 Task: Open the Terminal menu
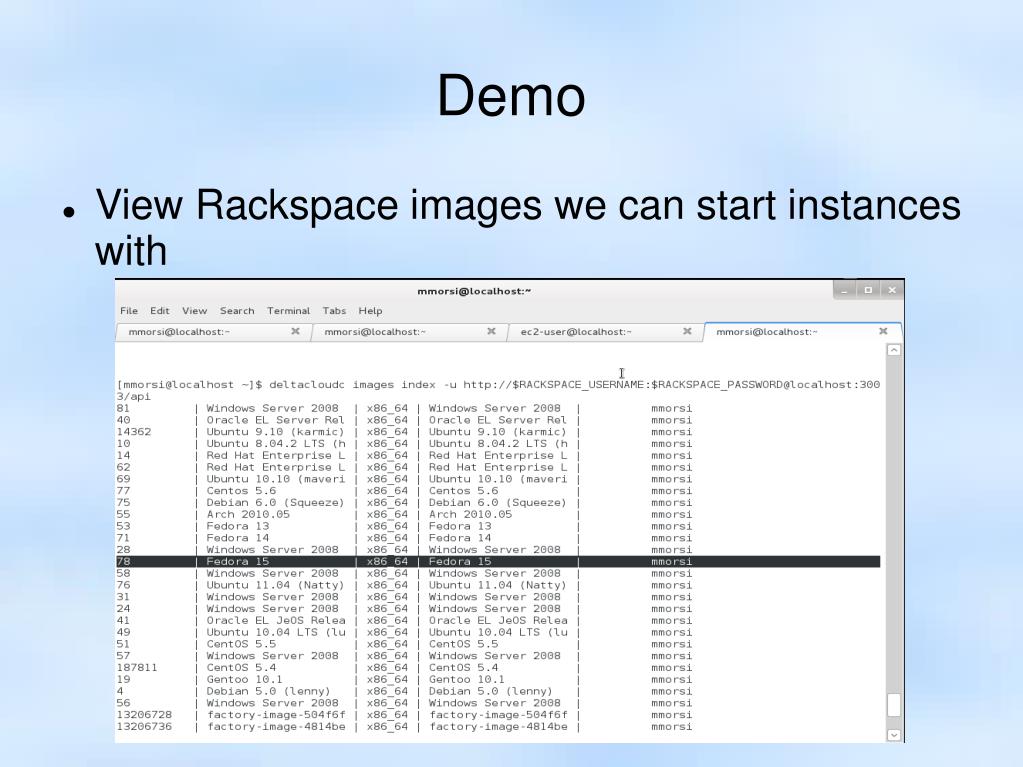pyautogui.click(x=288, y=311)
